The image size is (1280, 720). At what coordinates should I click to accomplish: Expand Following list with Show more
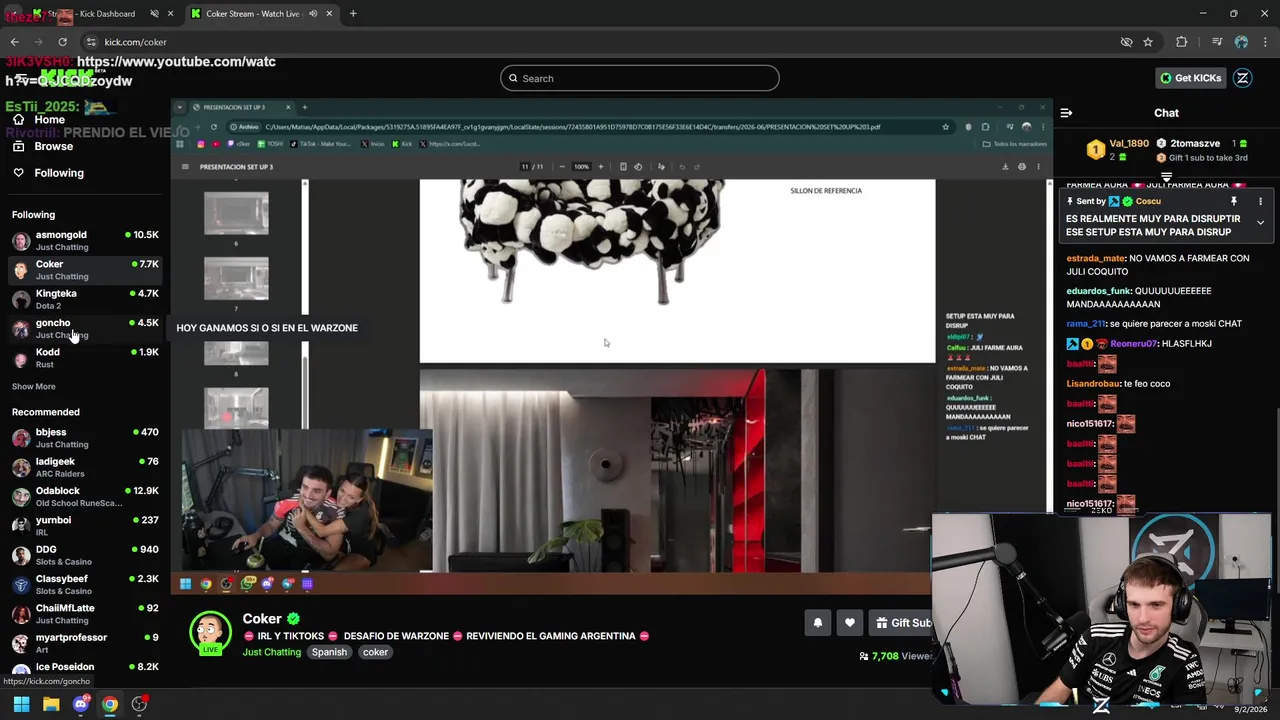[x=34, y=386]
